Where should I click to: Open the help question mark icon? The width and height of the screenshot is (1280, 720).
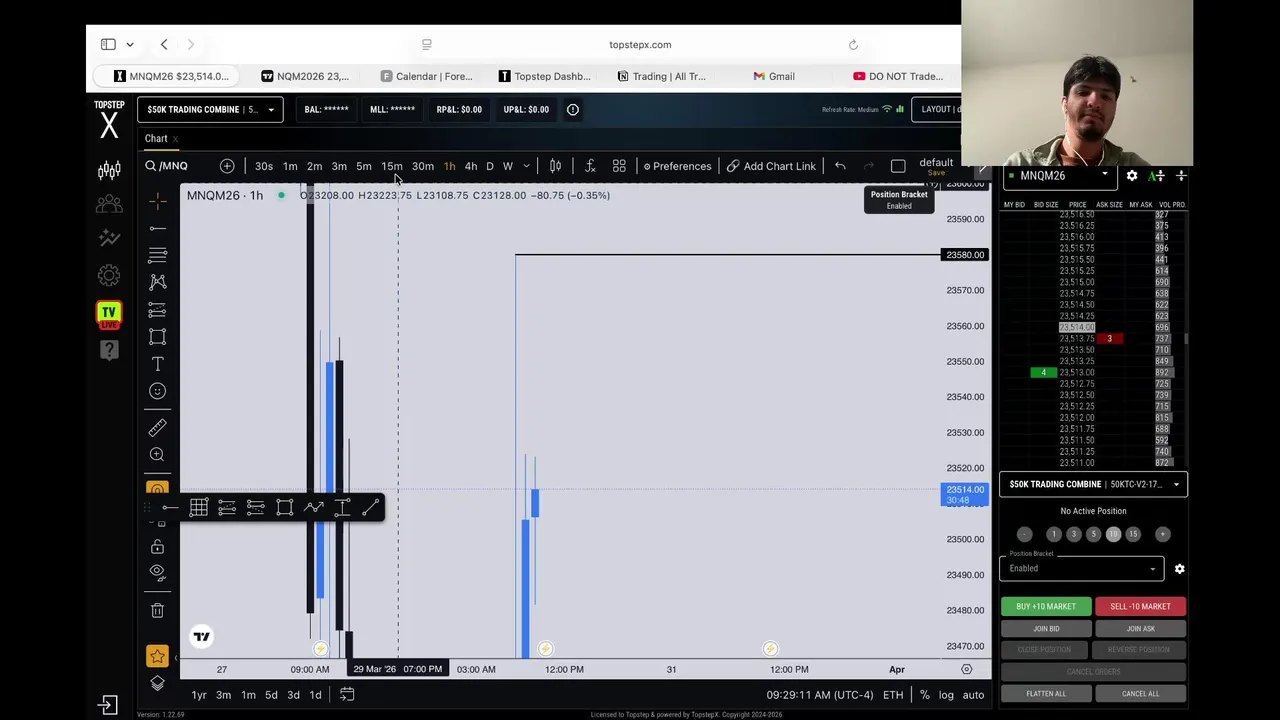(109, 350)
